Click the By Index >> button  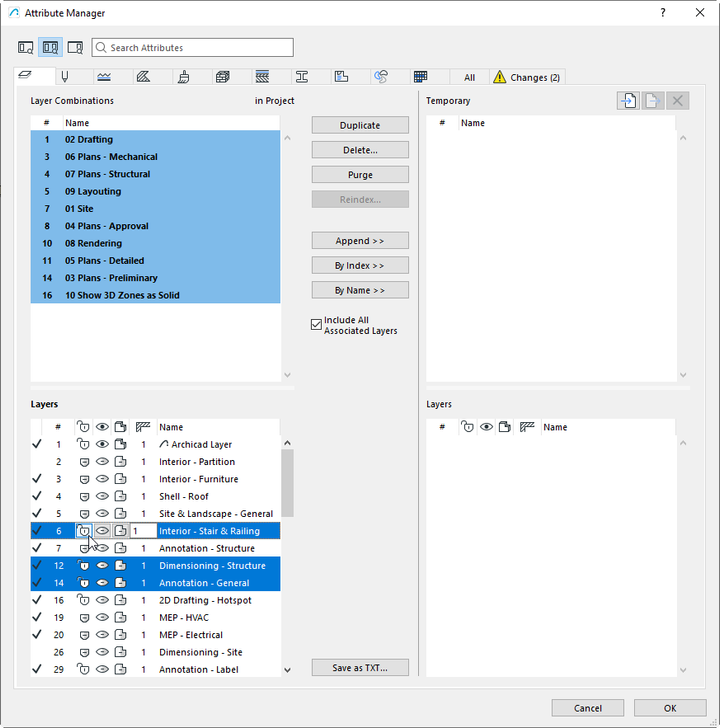[360, 265]
